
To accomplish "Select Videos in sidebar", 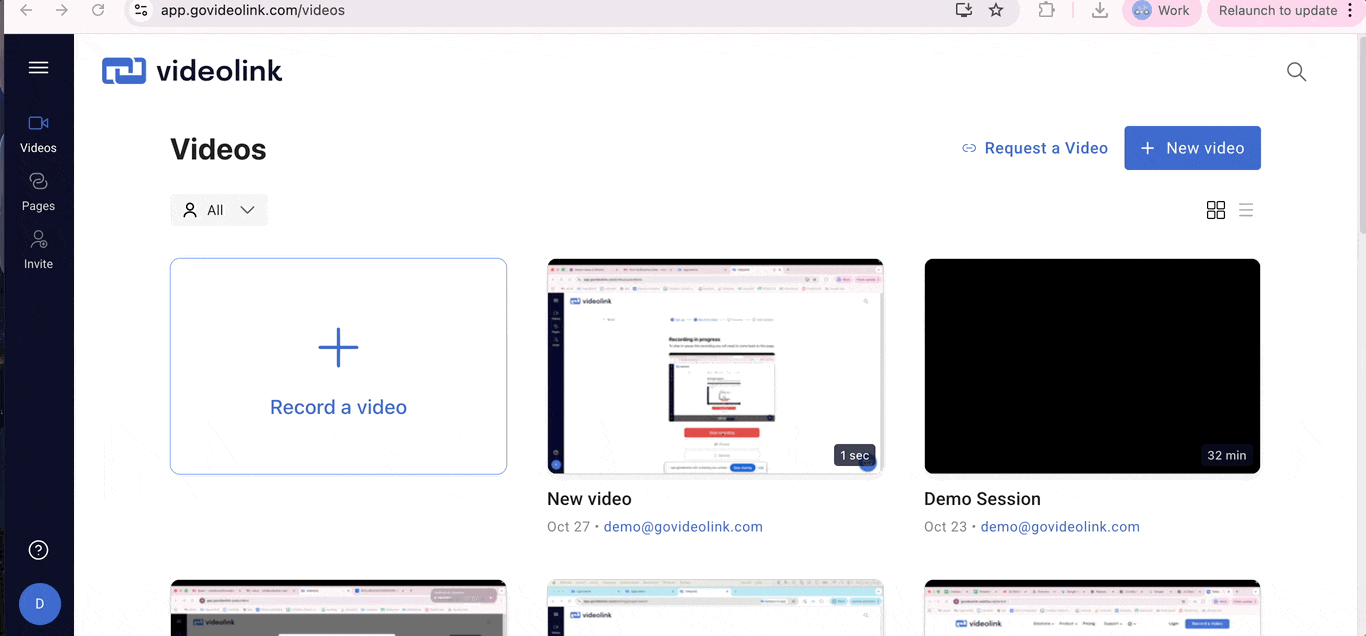I will (x=38, y=133).
